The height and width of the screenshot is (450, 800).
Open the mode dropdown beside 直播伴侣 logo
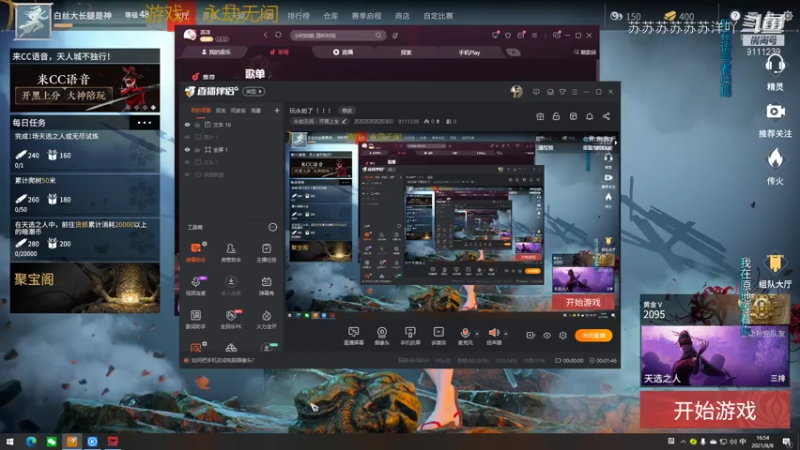(254, 91)
